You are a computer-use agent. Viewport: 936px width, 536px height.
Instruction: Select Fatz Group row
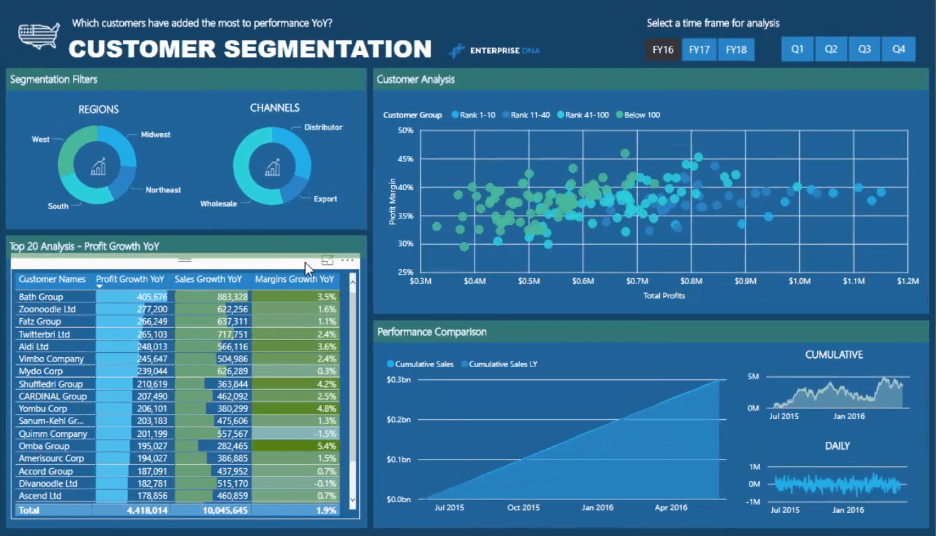tap(177, 322)
